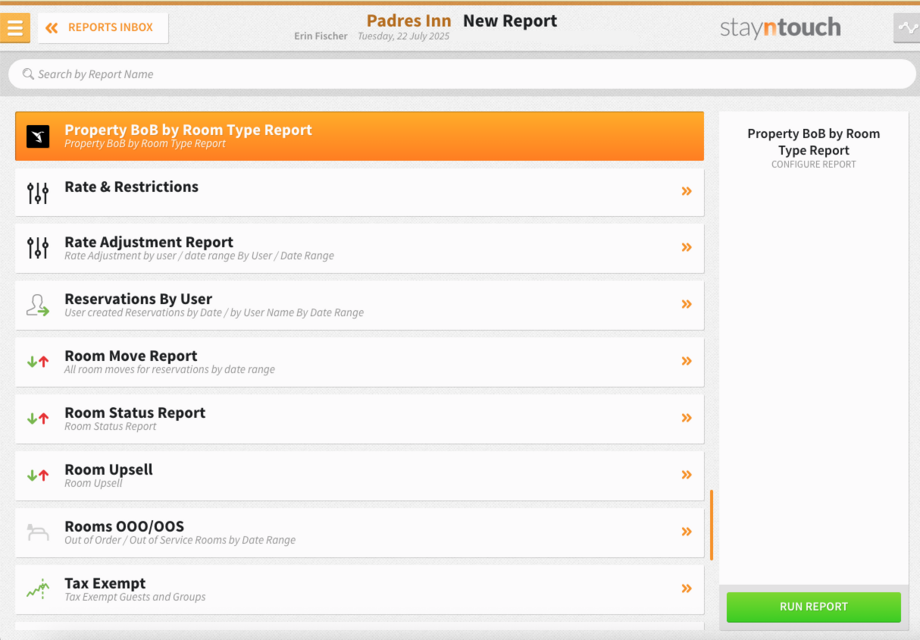Click the Tax Exempt chart icon
Screen dimensions: 920x640
(x=38, y=589)
